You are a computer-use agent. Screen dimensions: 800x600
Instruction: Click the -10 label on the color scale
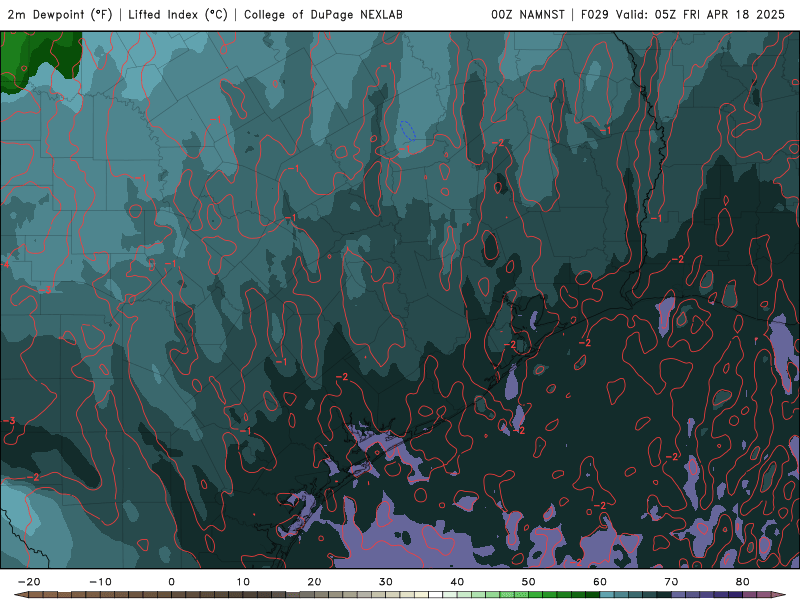click(x=100, y=582)
